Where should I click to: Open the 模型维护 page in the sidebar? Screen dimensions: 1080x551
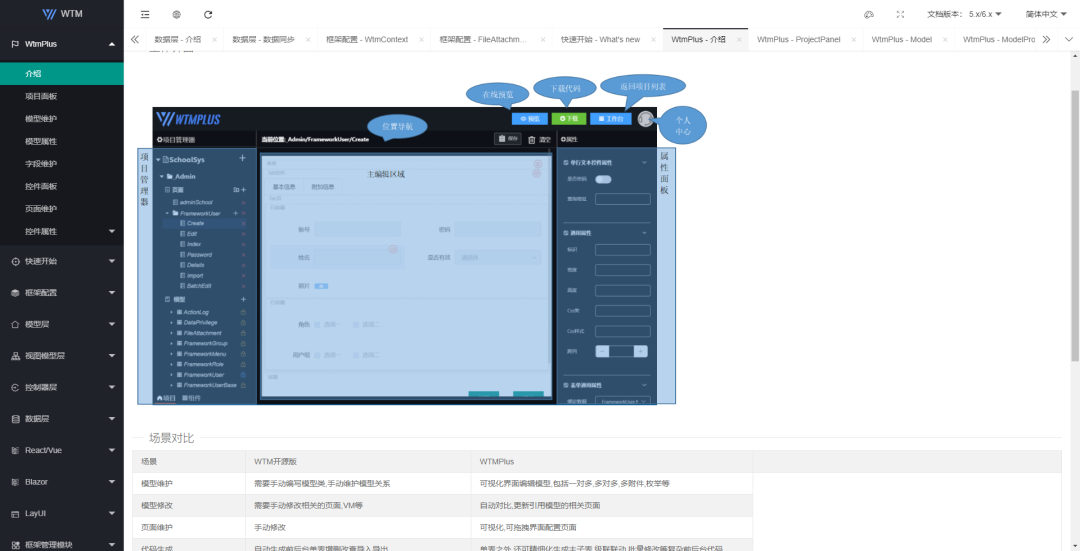click(62, 118)
